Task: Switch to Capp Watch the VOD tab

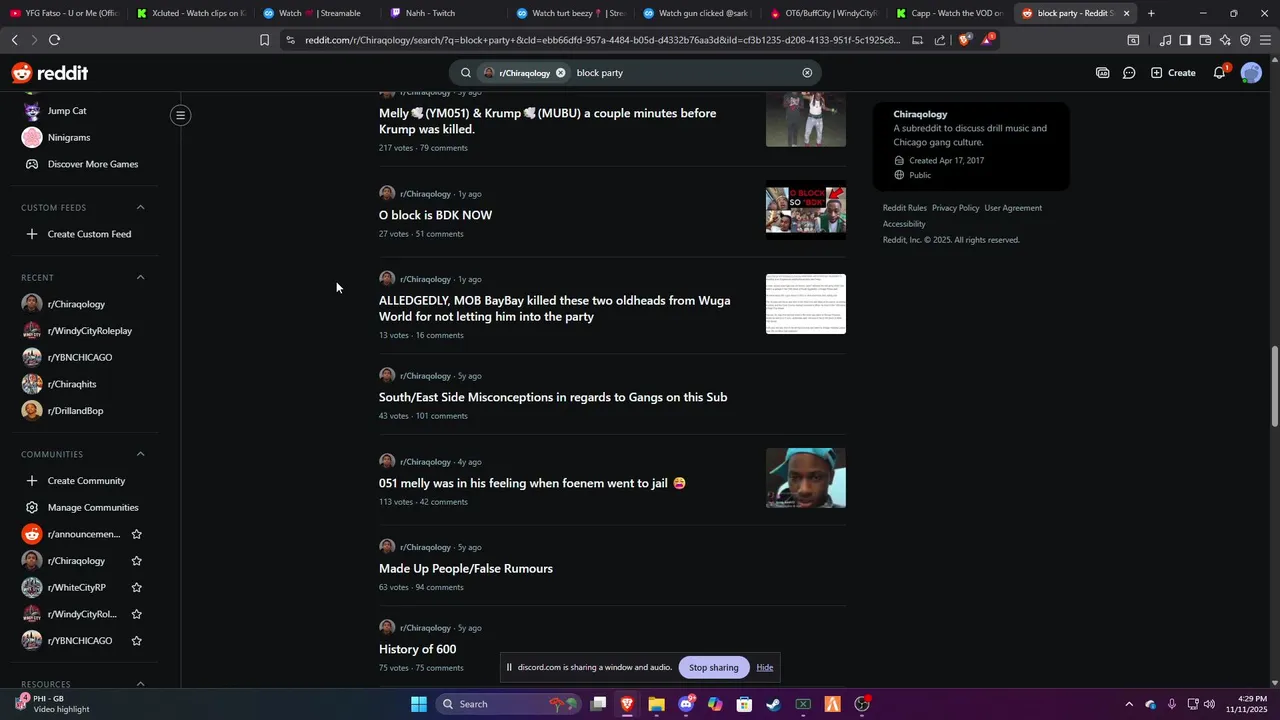Action: click(x=948, y=13)
